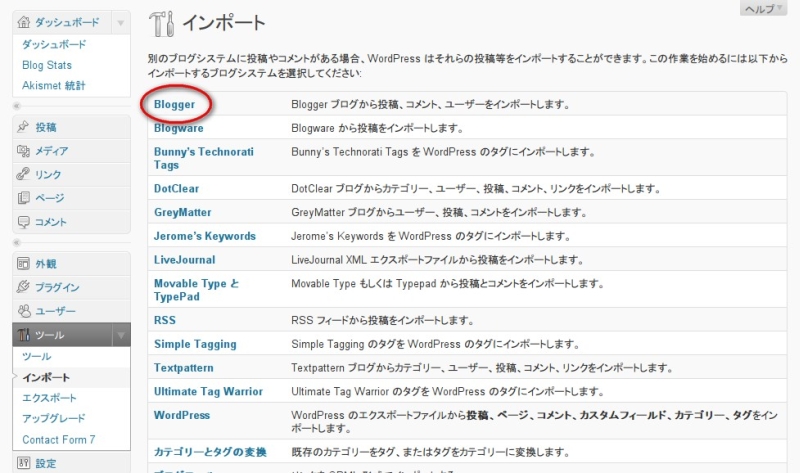The image size is (800, 473).
Task: Open the エクスポート submenu item
Action: point(49,397)
